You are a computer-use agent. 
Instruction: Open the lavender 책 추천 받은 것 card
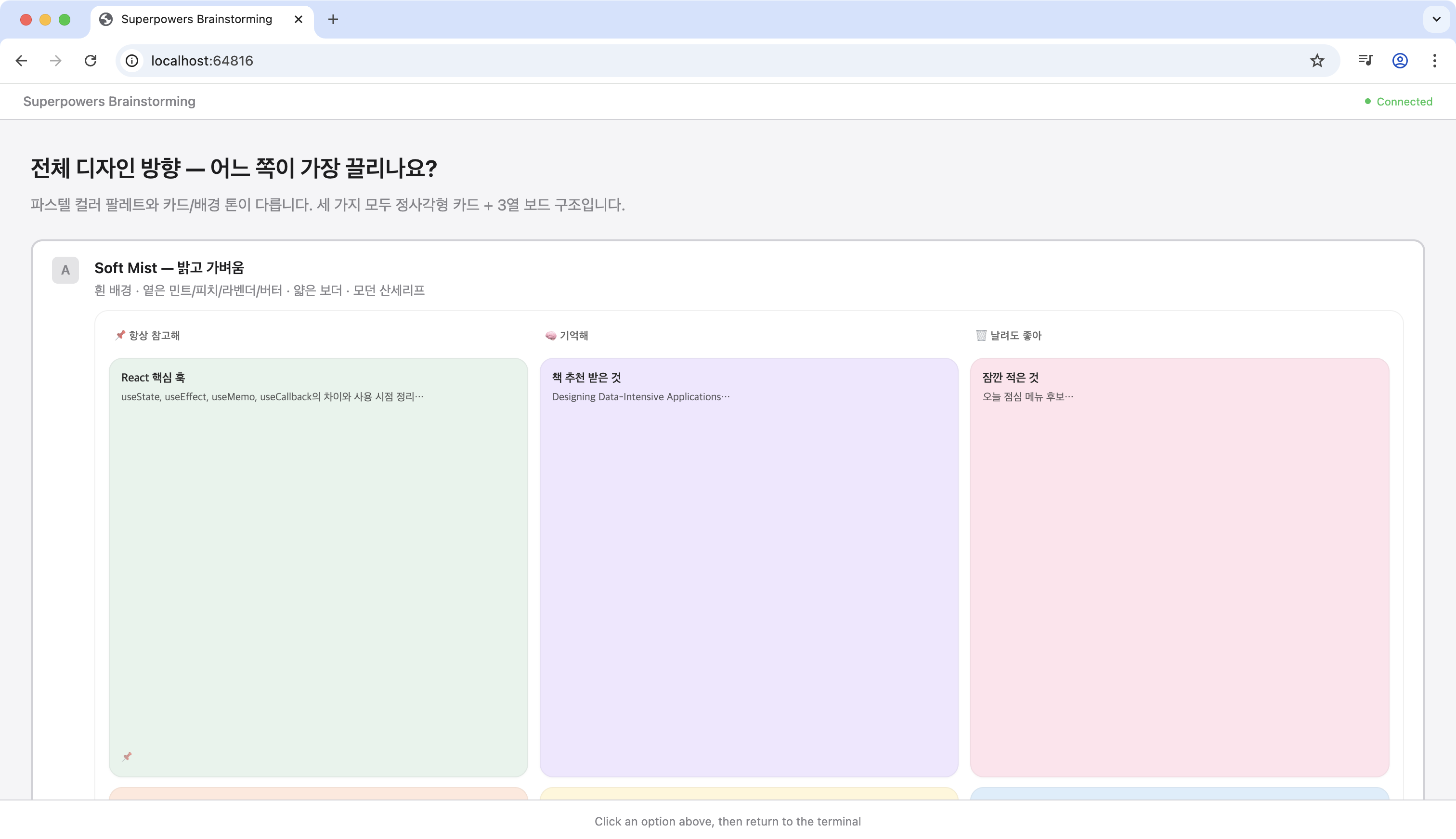point(749,567)
